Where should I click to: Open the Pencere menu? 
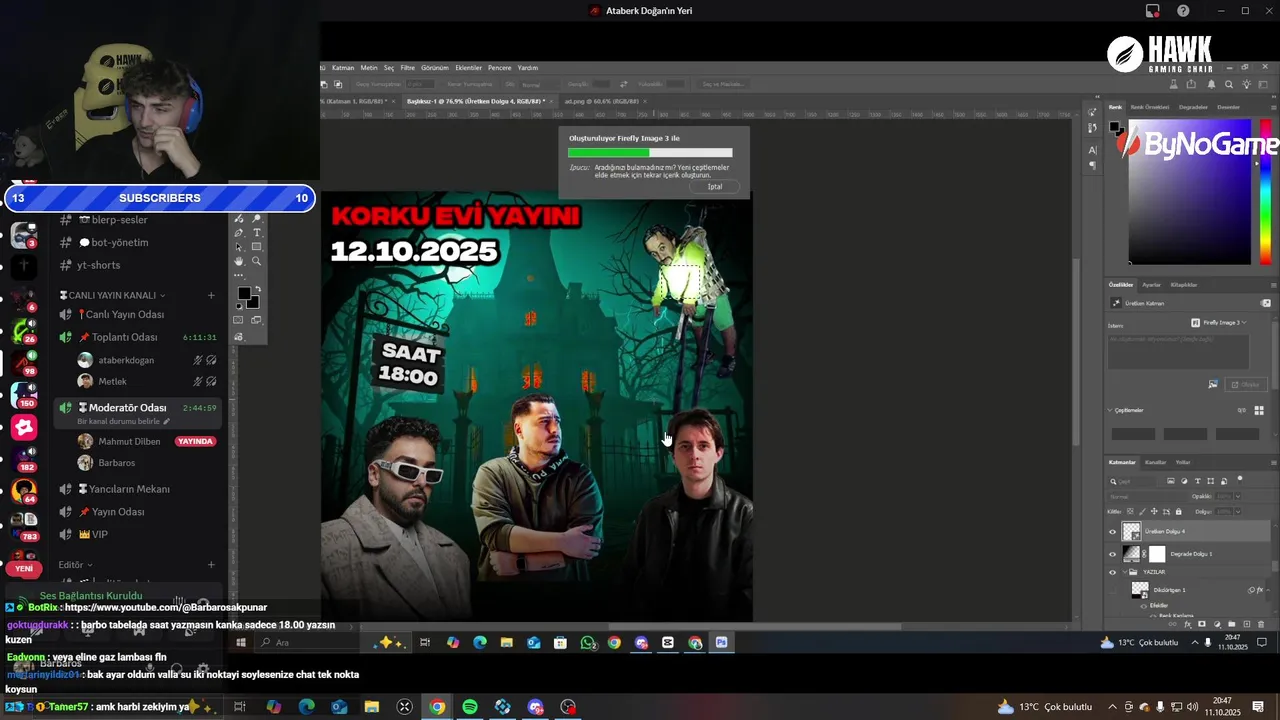point(500,68)
